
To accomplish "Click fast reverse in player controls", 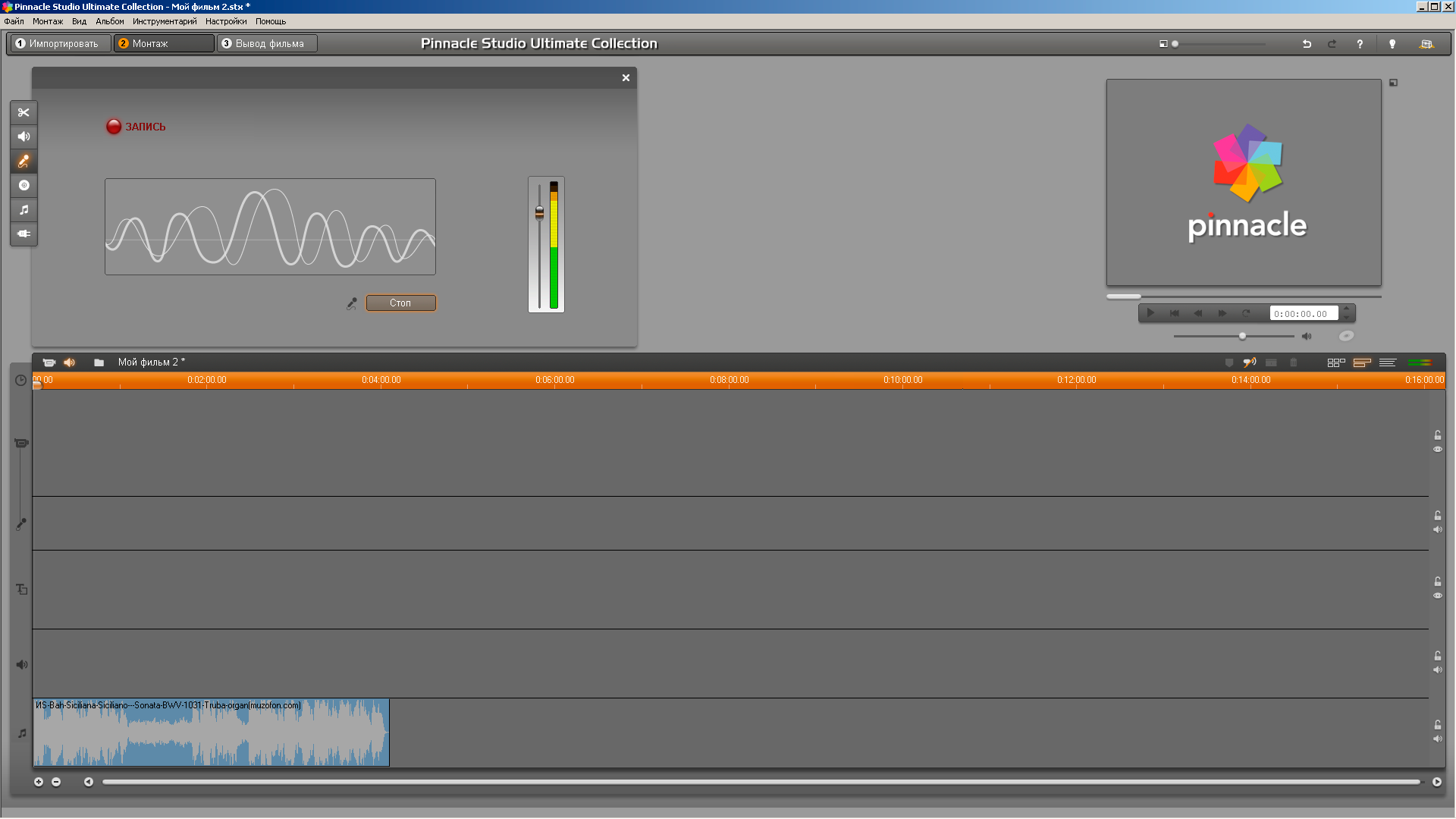I will click(1198, 313).
